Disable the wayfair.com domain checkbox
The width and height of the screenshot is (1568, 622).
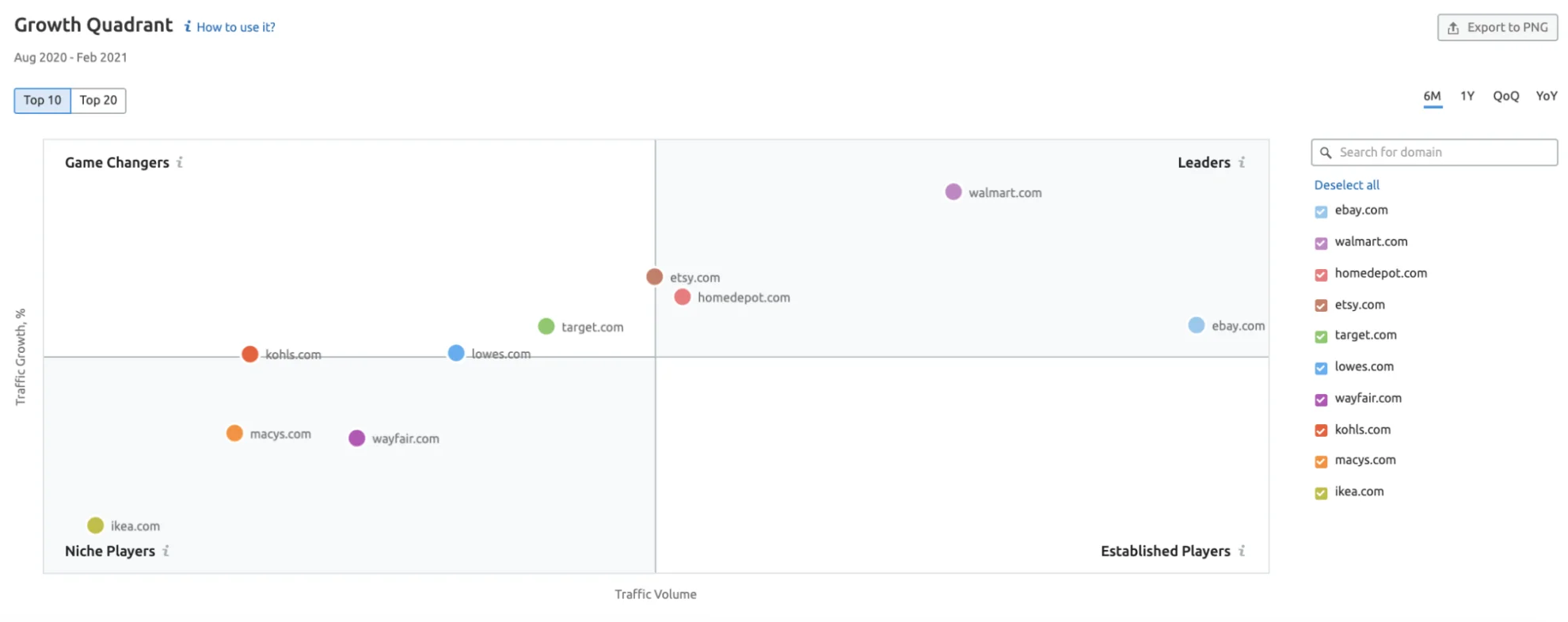(x=1321, y=400)
